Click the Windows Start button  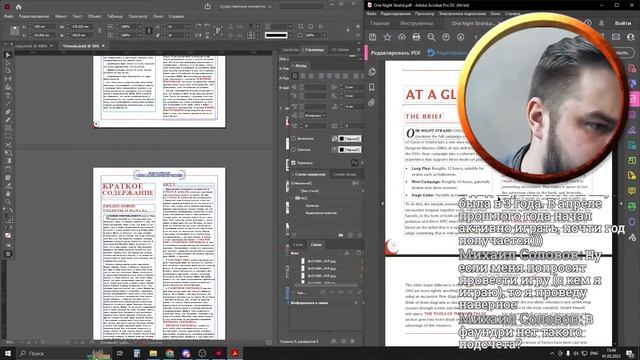point(8,353)
